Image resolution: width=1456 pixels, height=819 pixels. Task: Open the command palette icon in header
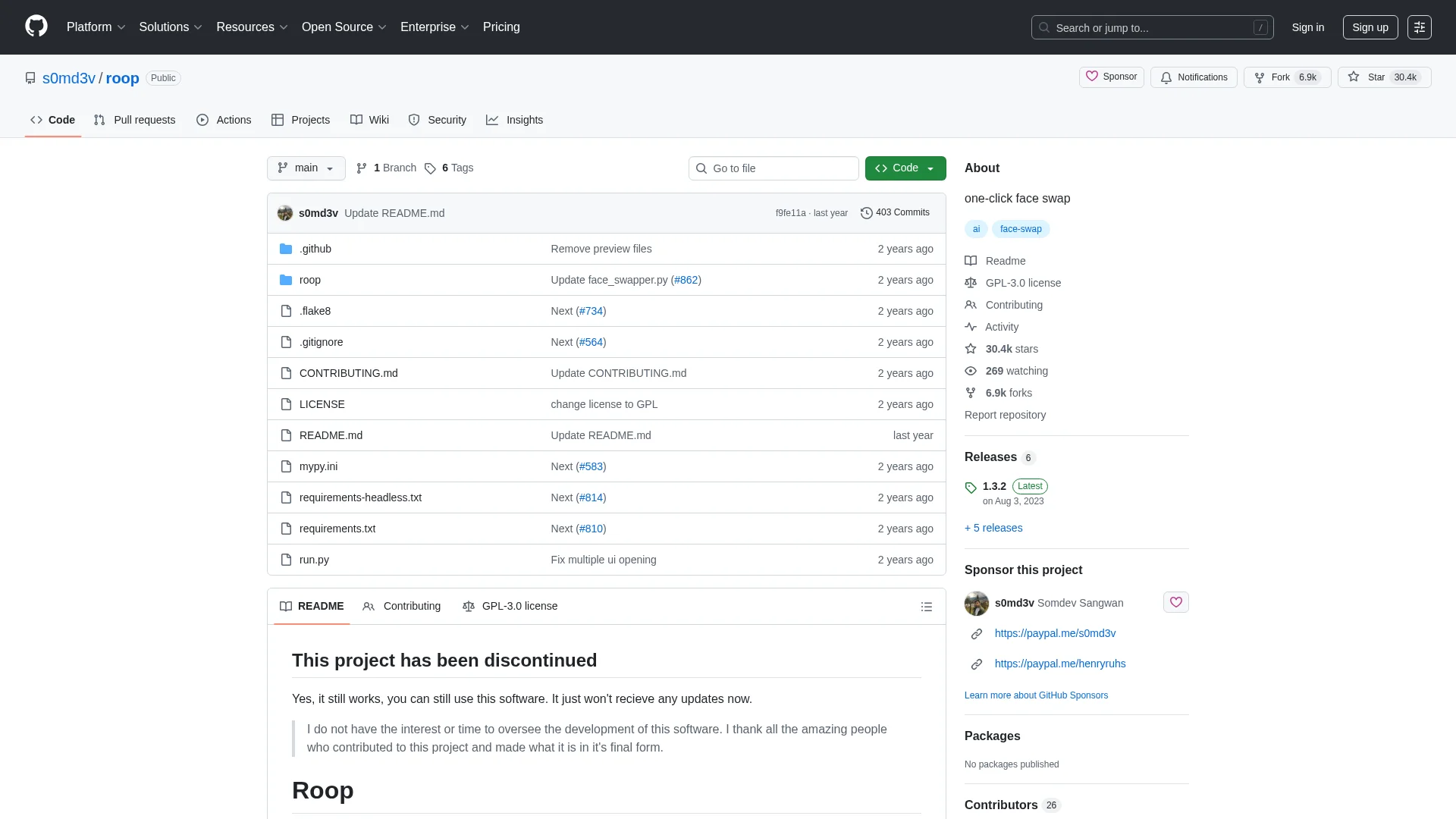coord(1419,27)
